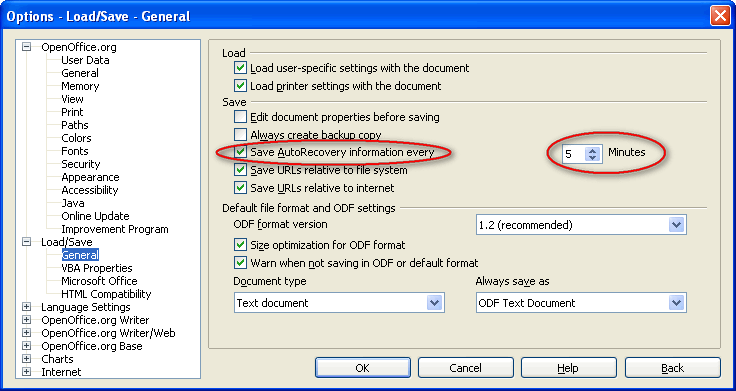Open the Security options page
736x391 pixels.
(80, 164)
